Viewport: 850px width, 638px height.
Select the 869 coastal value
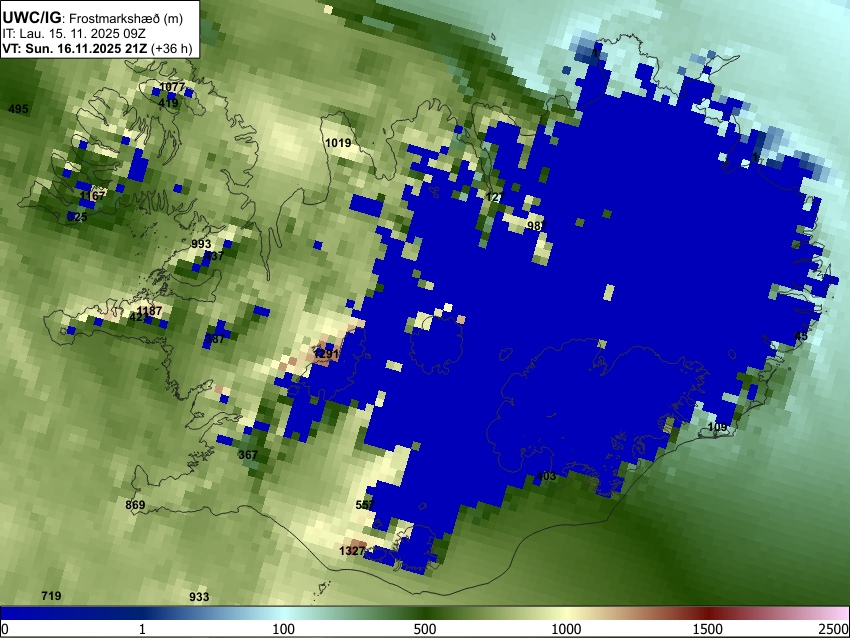point(135,505)
